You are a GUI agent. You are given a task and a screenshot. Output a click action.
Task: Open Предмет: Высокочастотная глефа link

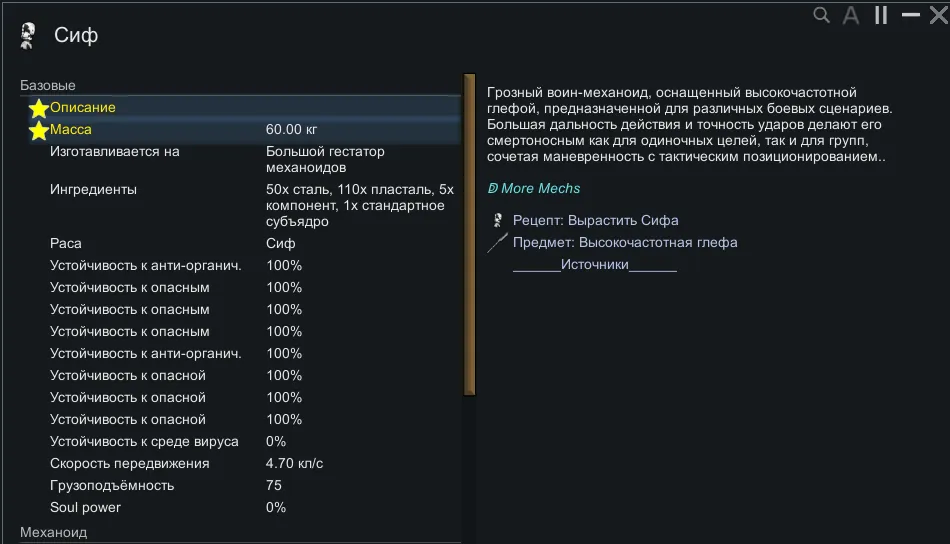point(625,242)
